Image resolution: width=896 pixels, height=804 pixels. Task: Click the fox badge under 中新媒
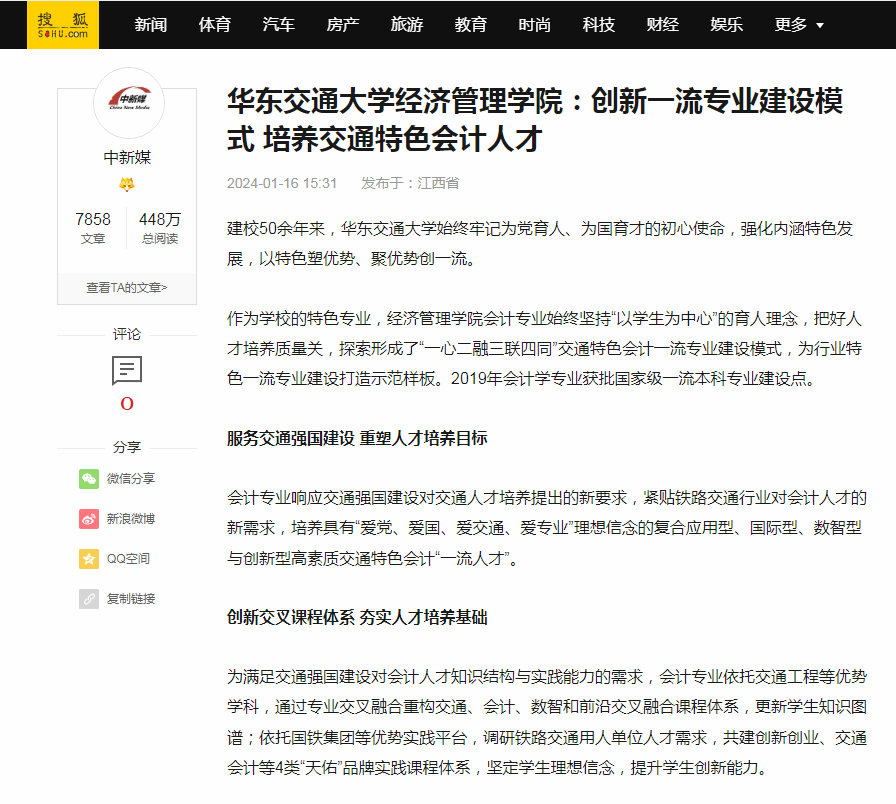click(127, 185)
